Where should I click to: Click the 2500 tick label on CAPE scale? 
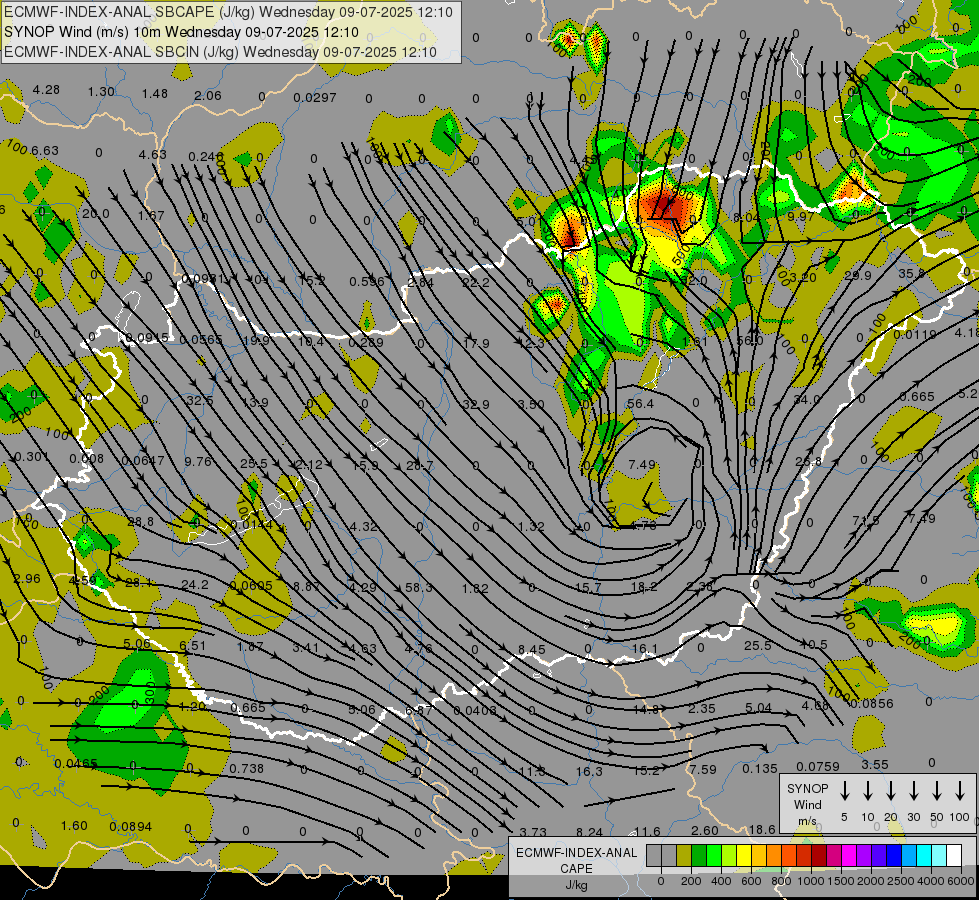click(x=901, y=881)
